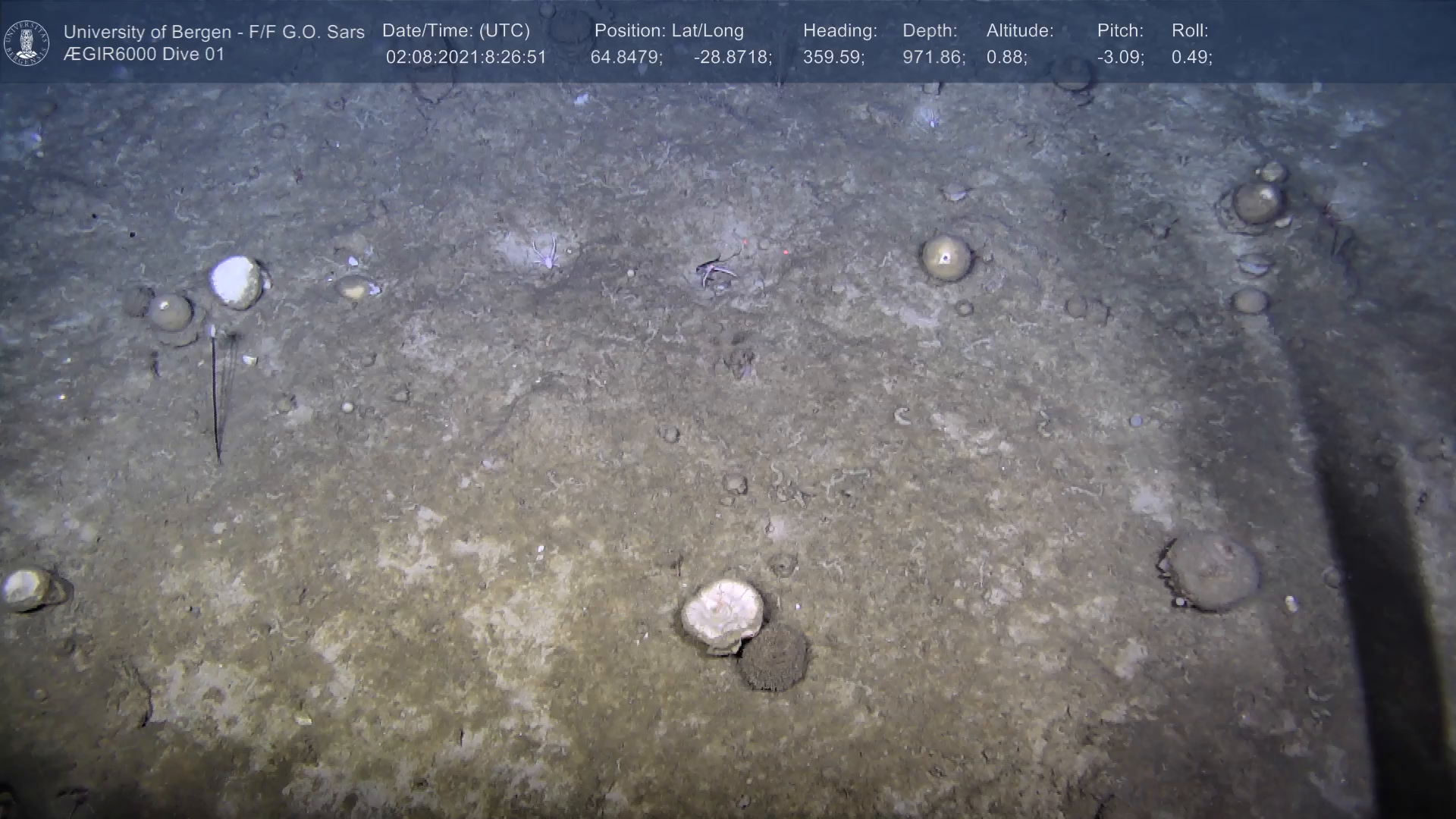Click the 'ÆGIR6000 Dive 01' label
The width and height of the screenshot is (1456, 819).
144,55
